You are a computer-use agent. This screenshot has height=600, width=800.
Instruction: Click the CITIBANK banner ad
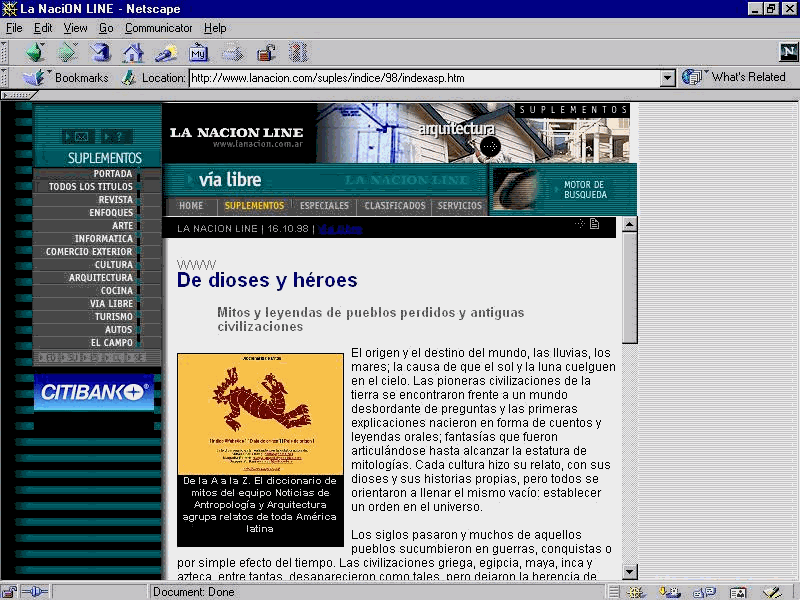94,392
